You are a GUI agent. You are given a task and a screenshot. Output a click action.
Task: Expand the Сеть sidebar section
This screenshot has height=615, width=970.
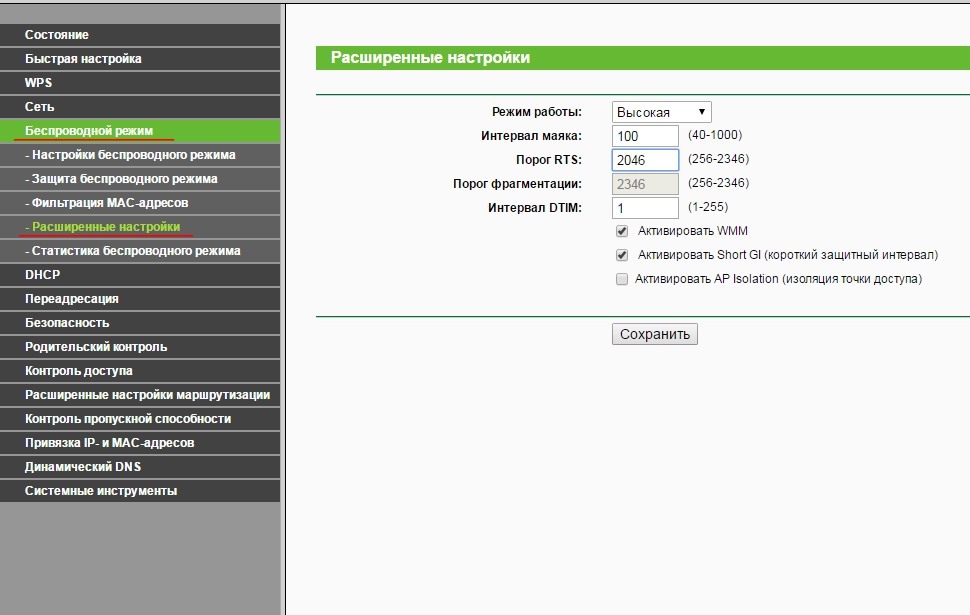(140, 107)
